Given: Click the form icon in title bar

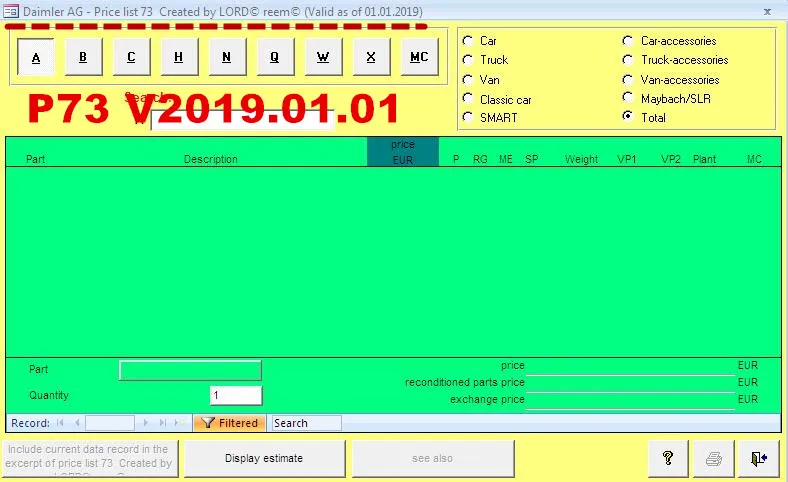Looking at the screenshot, I should (11, 11).
